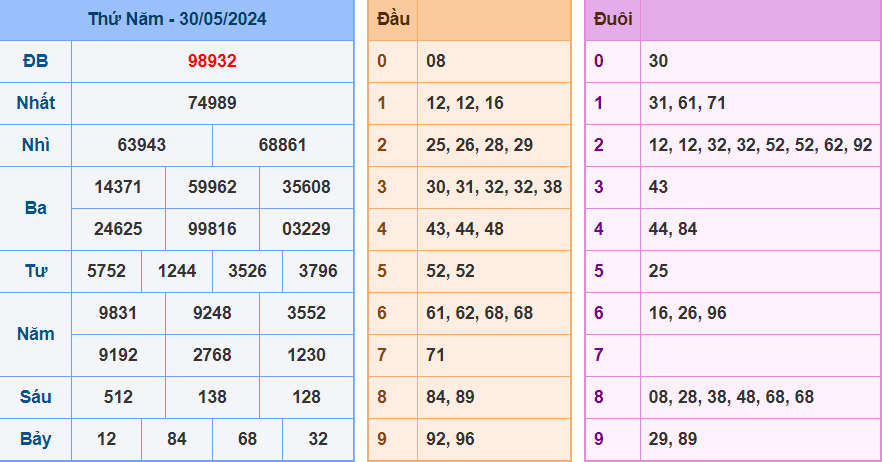Click the Đuôi column header
This screenshot has height=462, width=882.
[613, 19]
